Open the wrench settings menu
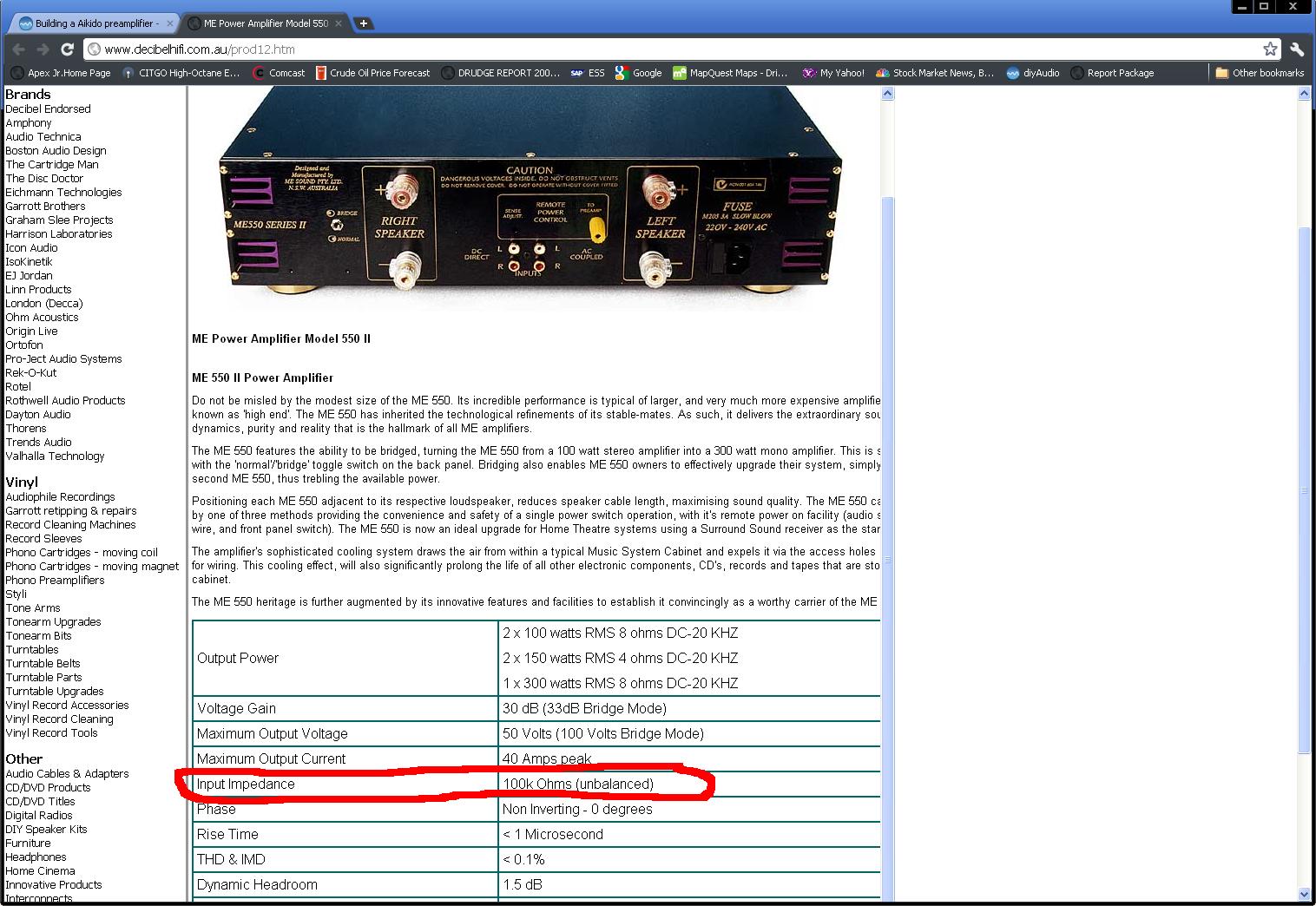 [x=1297, y=49]
